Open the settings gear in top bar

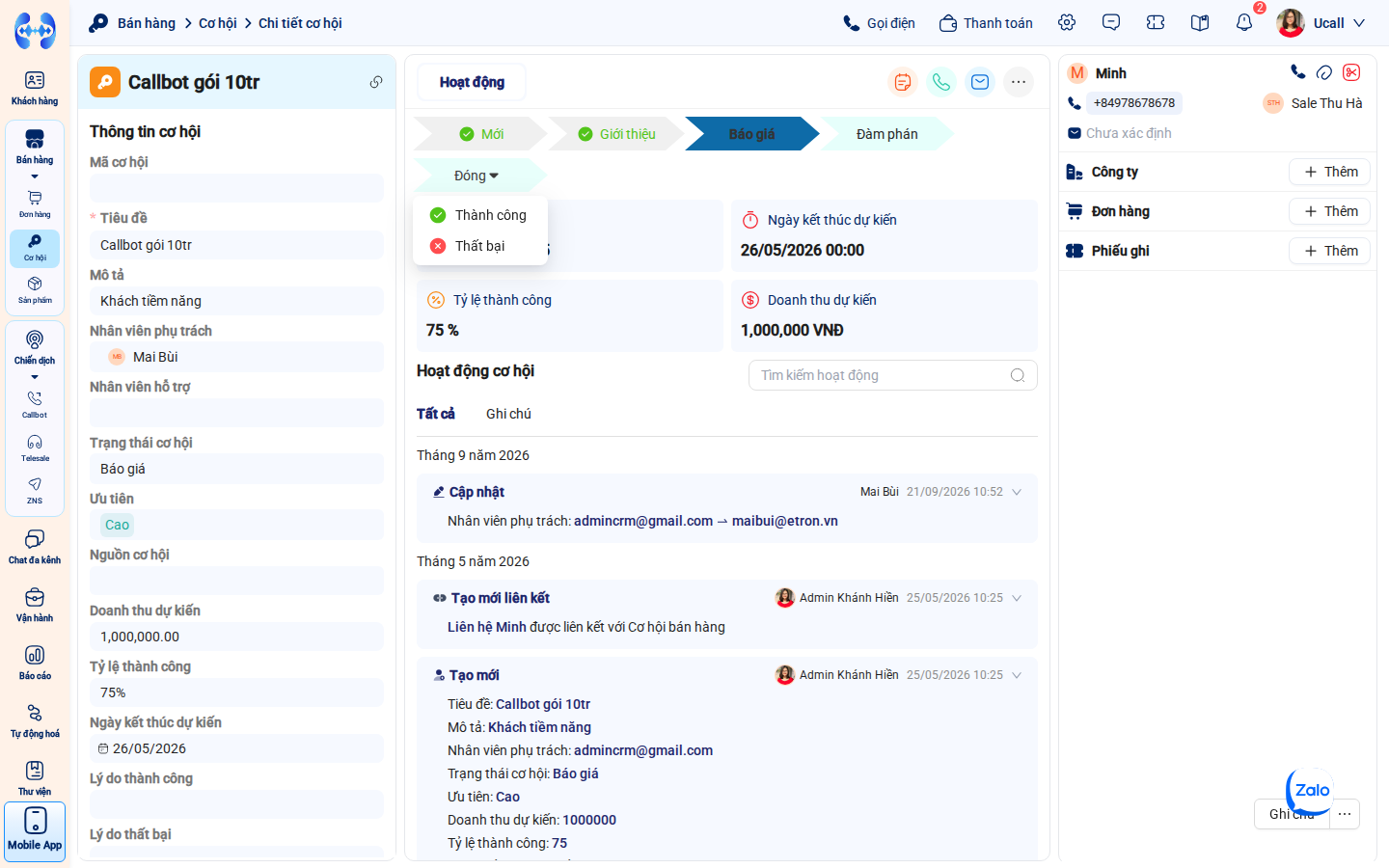click(x=1067, y=23)
